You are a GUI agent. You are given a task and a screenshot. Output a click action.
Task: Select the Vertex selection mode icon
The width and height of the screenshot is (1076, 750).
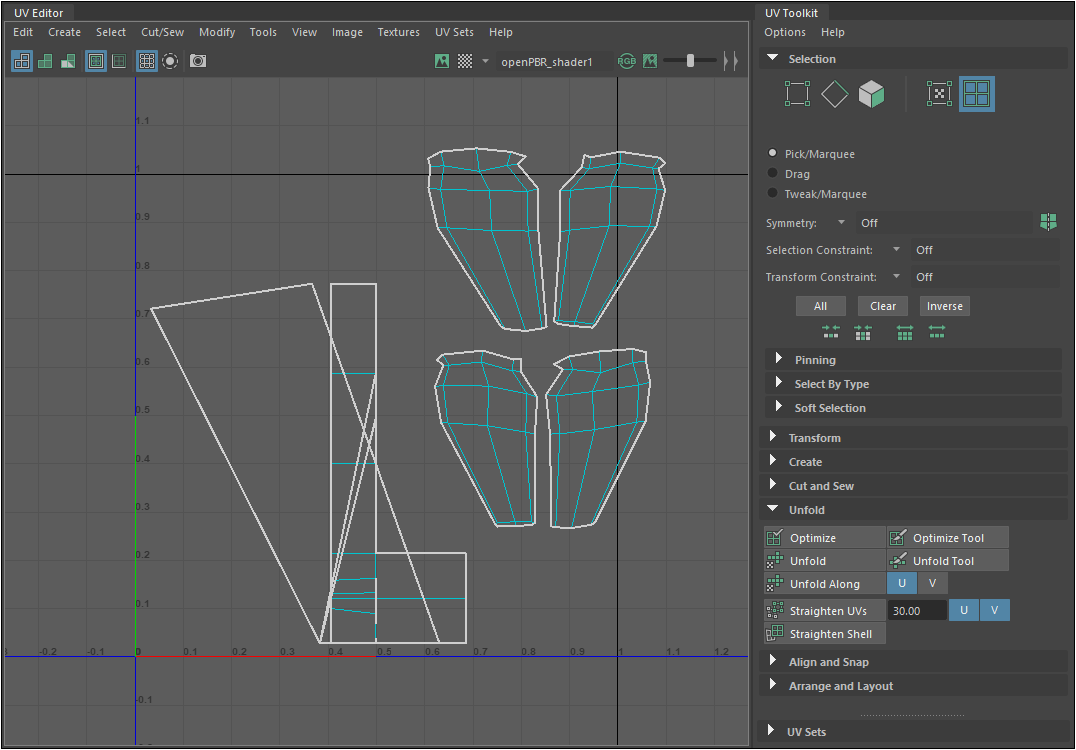tap(797, 94)
